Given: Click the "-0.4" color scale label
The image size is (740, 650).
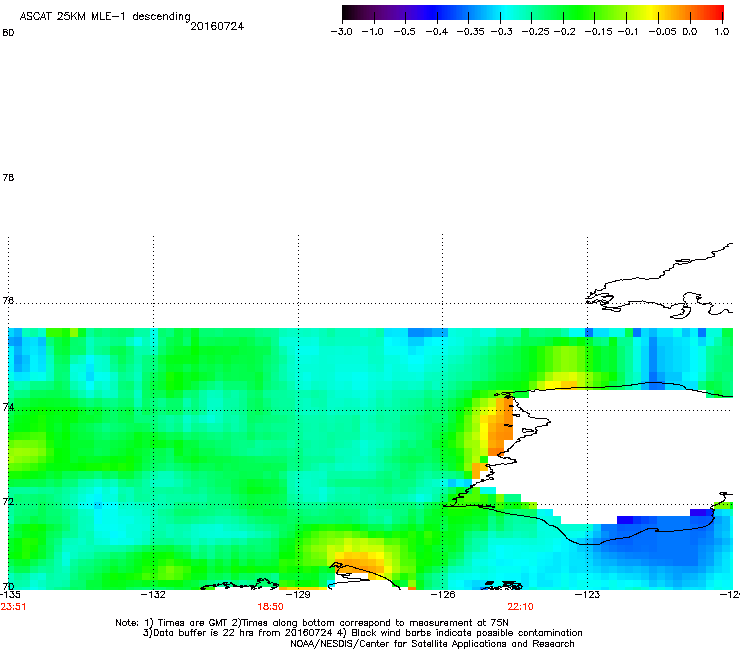Looking at the screenshot, I should pyautogui.click(x=437, y=32).
